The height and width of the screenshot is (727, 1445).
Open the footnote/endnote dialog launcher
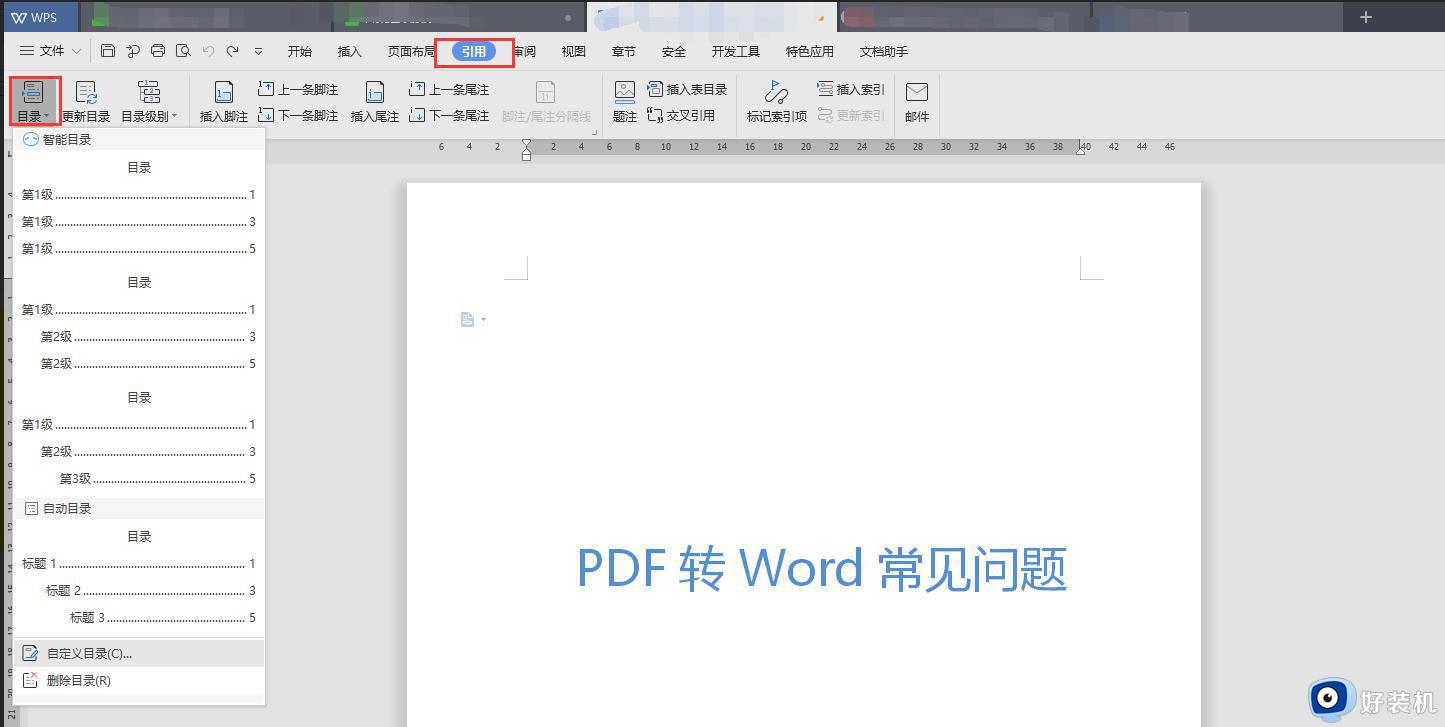(x=595, y=131)
